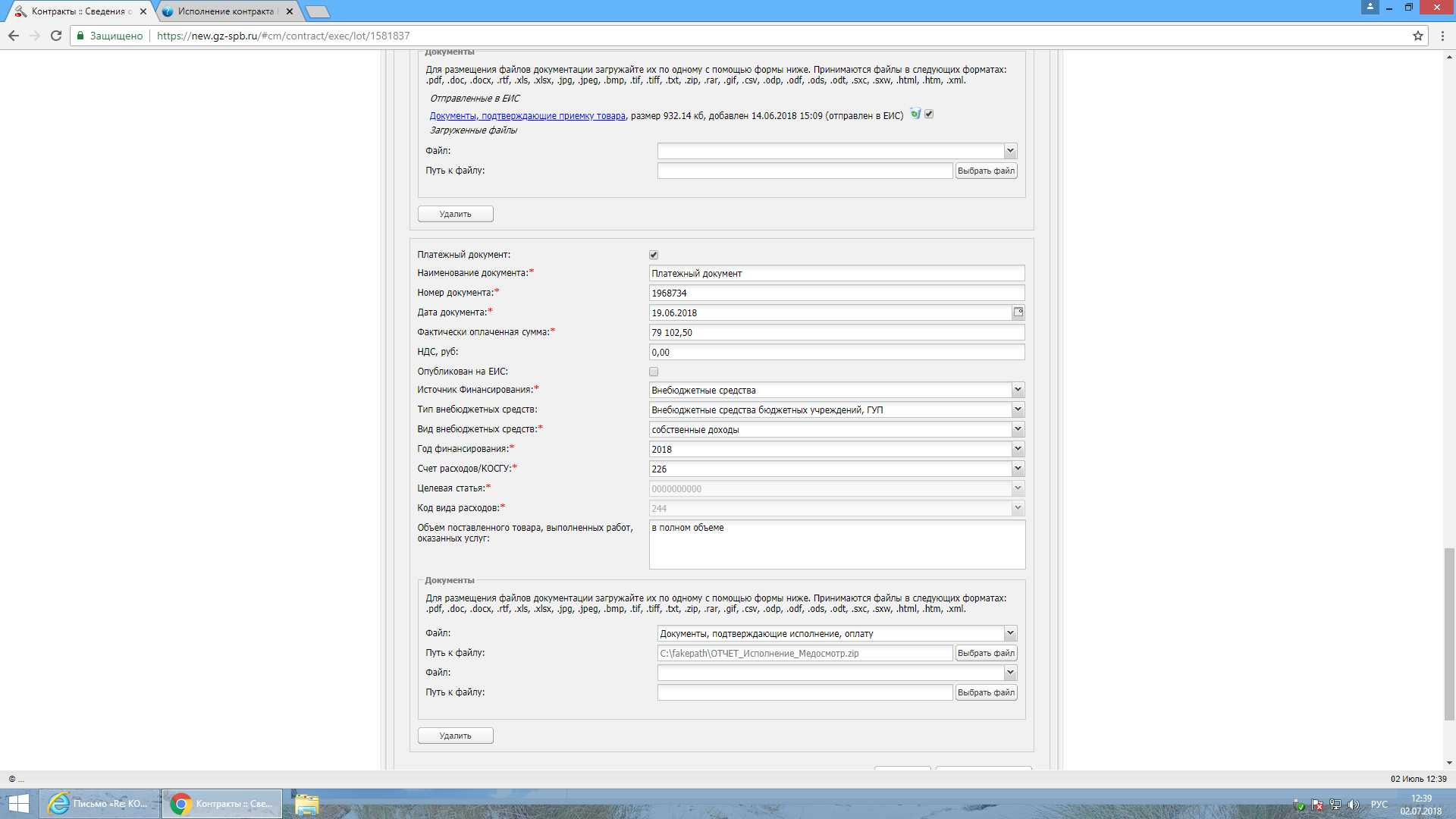Click the calendar icon beside document date
1456x819 pixels.
(1018, 312)
